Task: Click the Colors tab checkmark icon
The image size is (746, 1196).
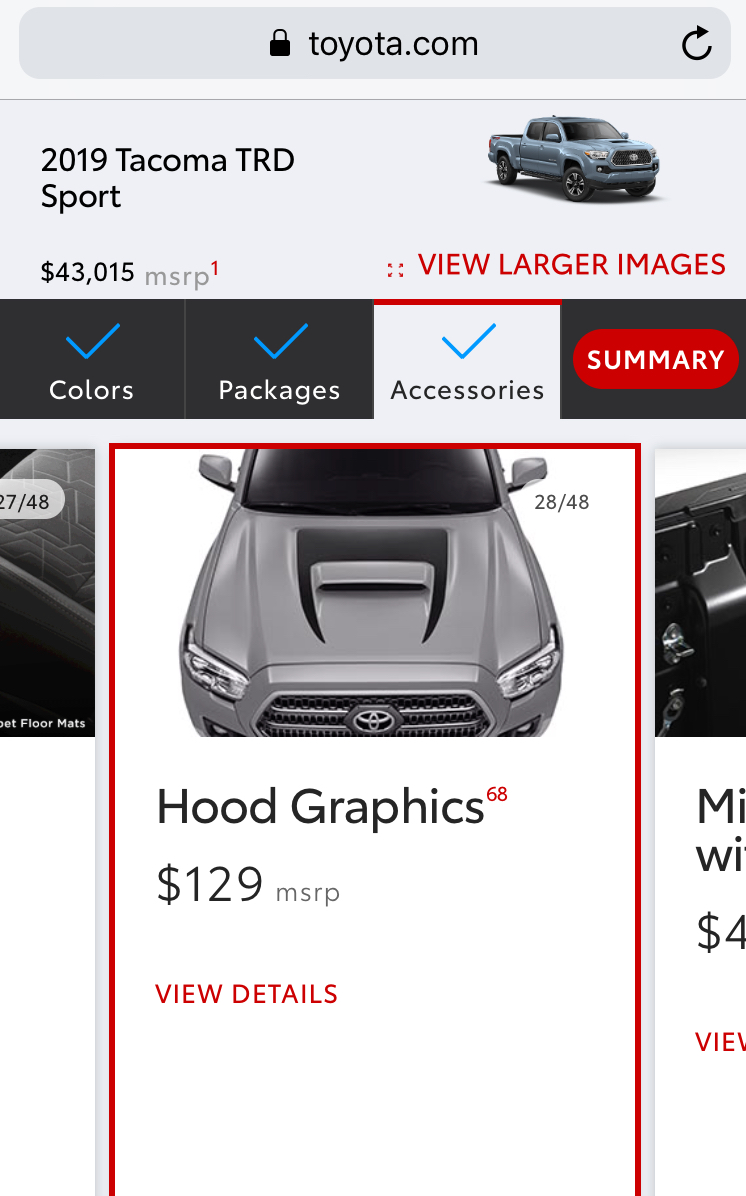Action: pyautogui.click(x=92, y=341)
